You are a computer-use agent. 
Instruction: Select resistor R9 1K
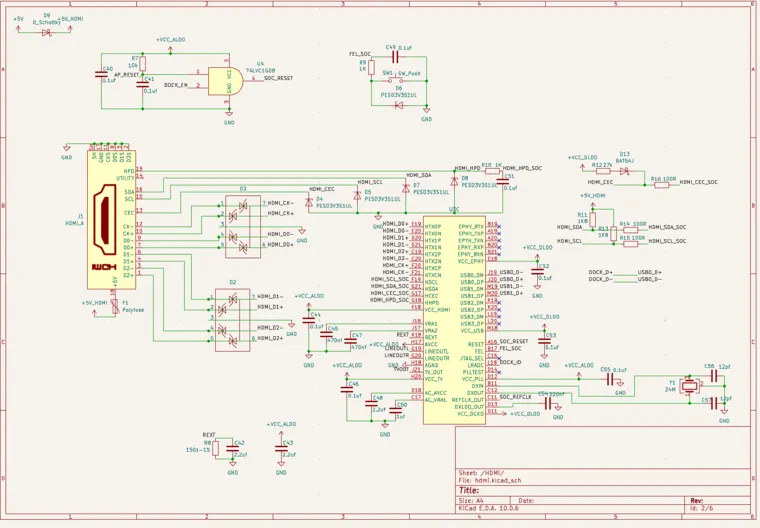371,67
